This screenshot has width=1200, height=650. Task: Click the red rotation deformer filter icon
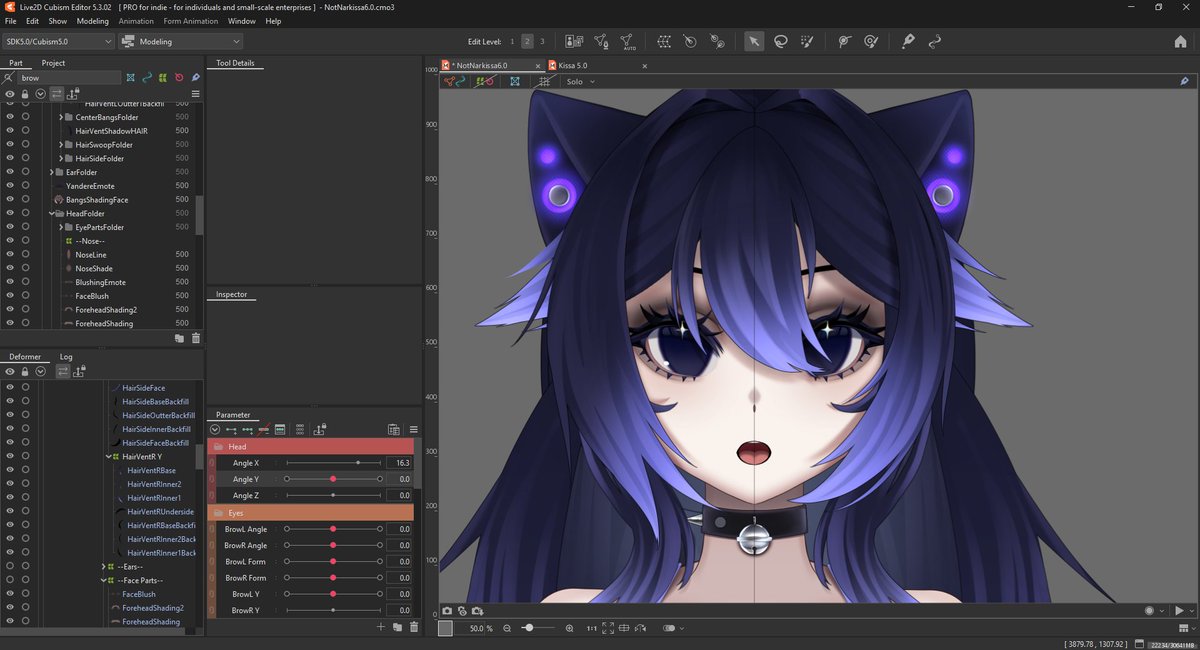pos(178,77)
